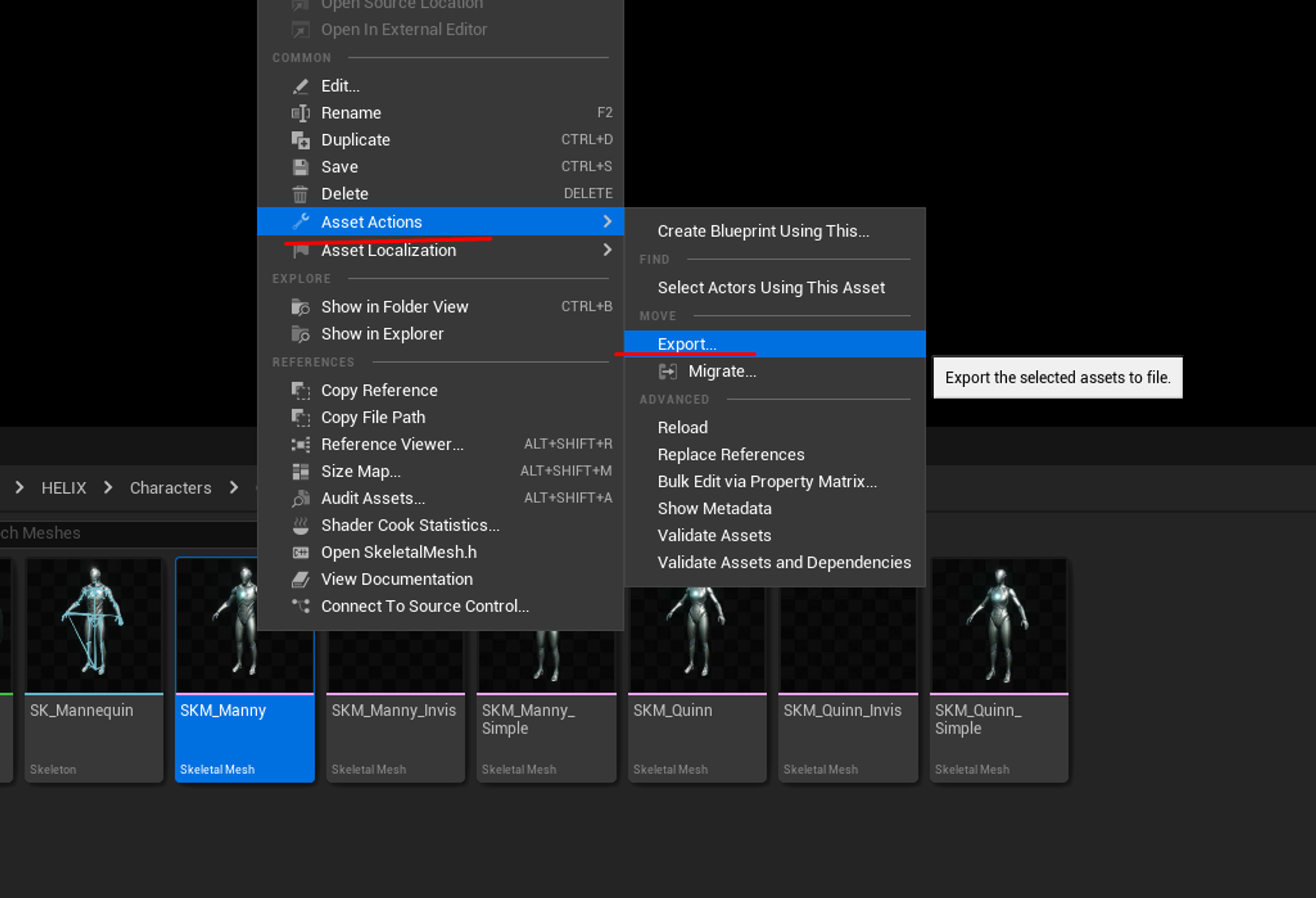Screen dimensions: 1316x898
Task: Click the floppy disk Save icon
Action: 301,167
